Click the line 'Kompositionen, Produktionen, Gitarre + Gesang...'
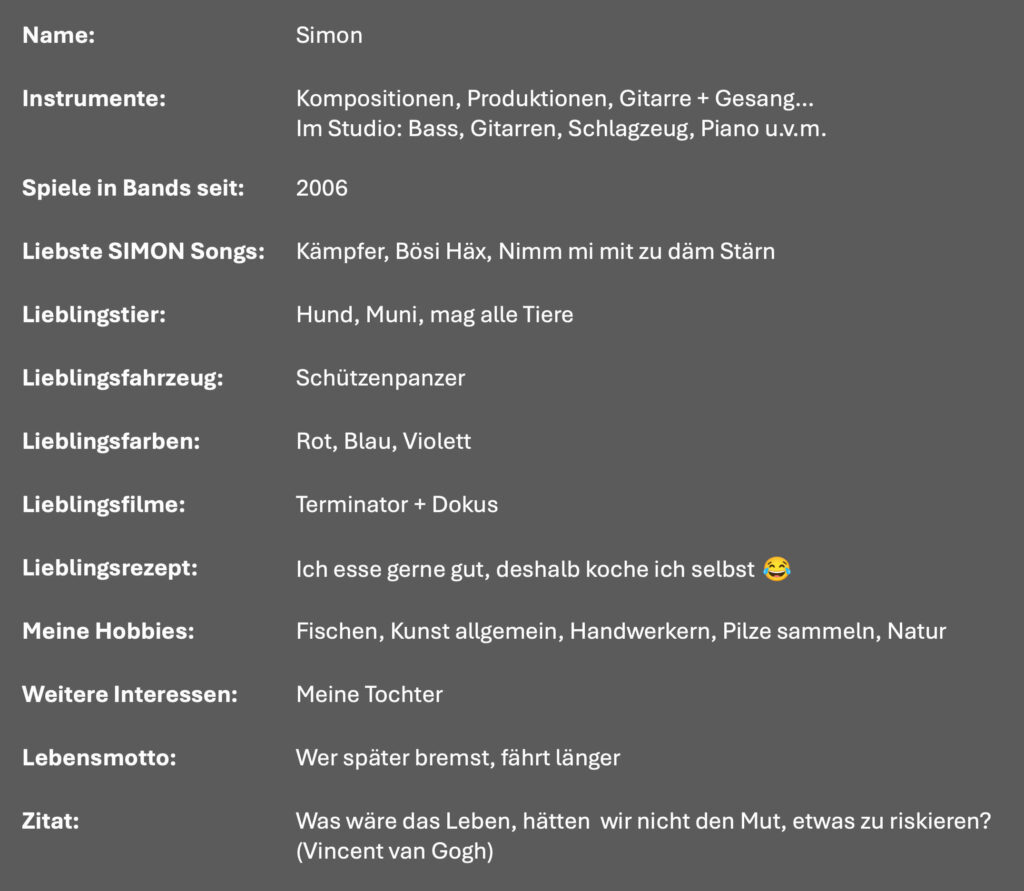 pos(555,99)
